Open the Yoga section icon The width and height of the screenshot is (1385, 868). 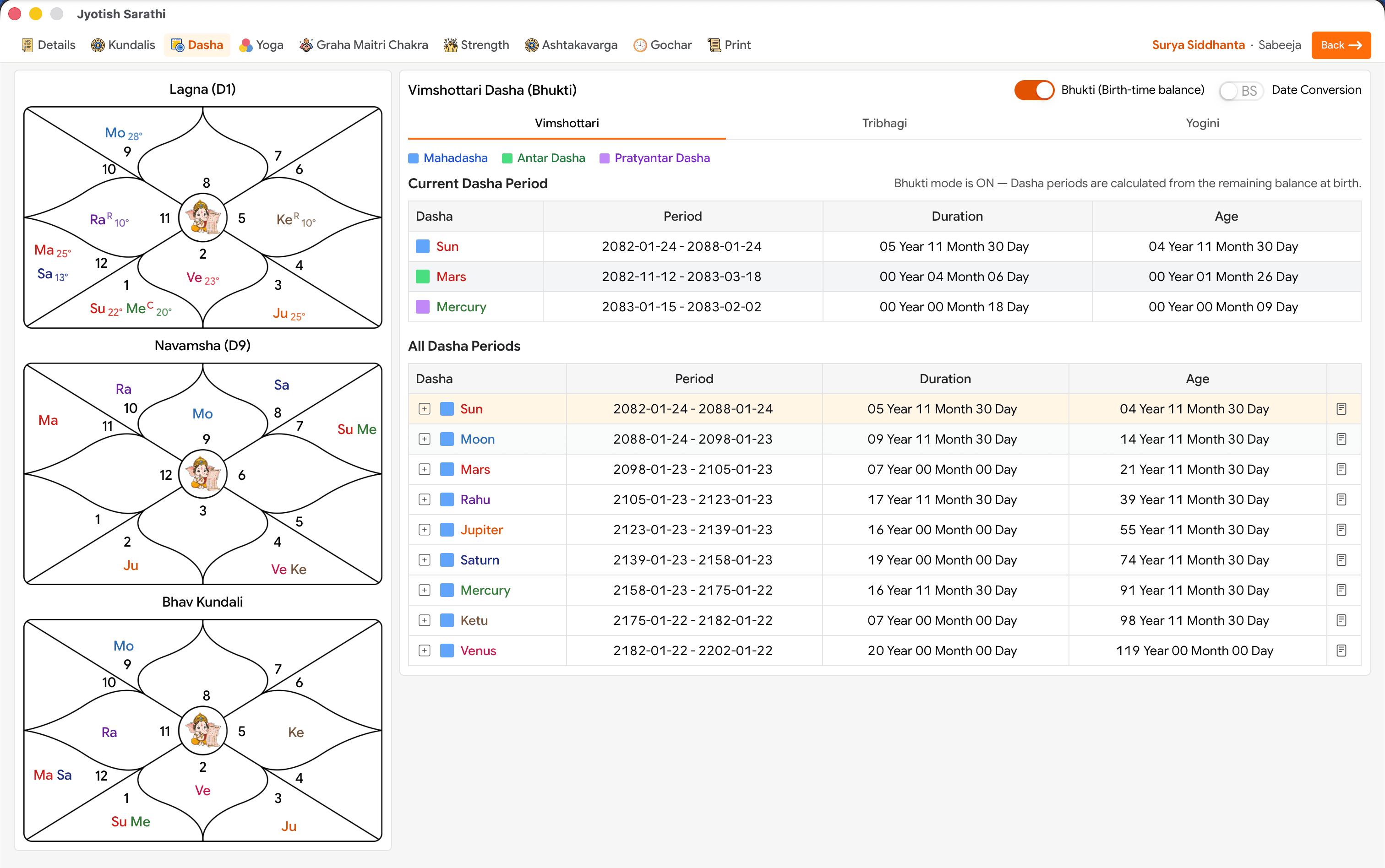(246, 45)
